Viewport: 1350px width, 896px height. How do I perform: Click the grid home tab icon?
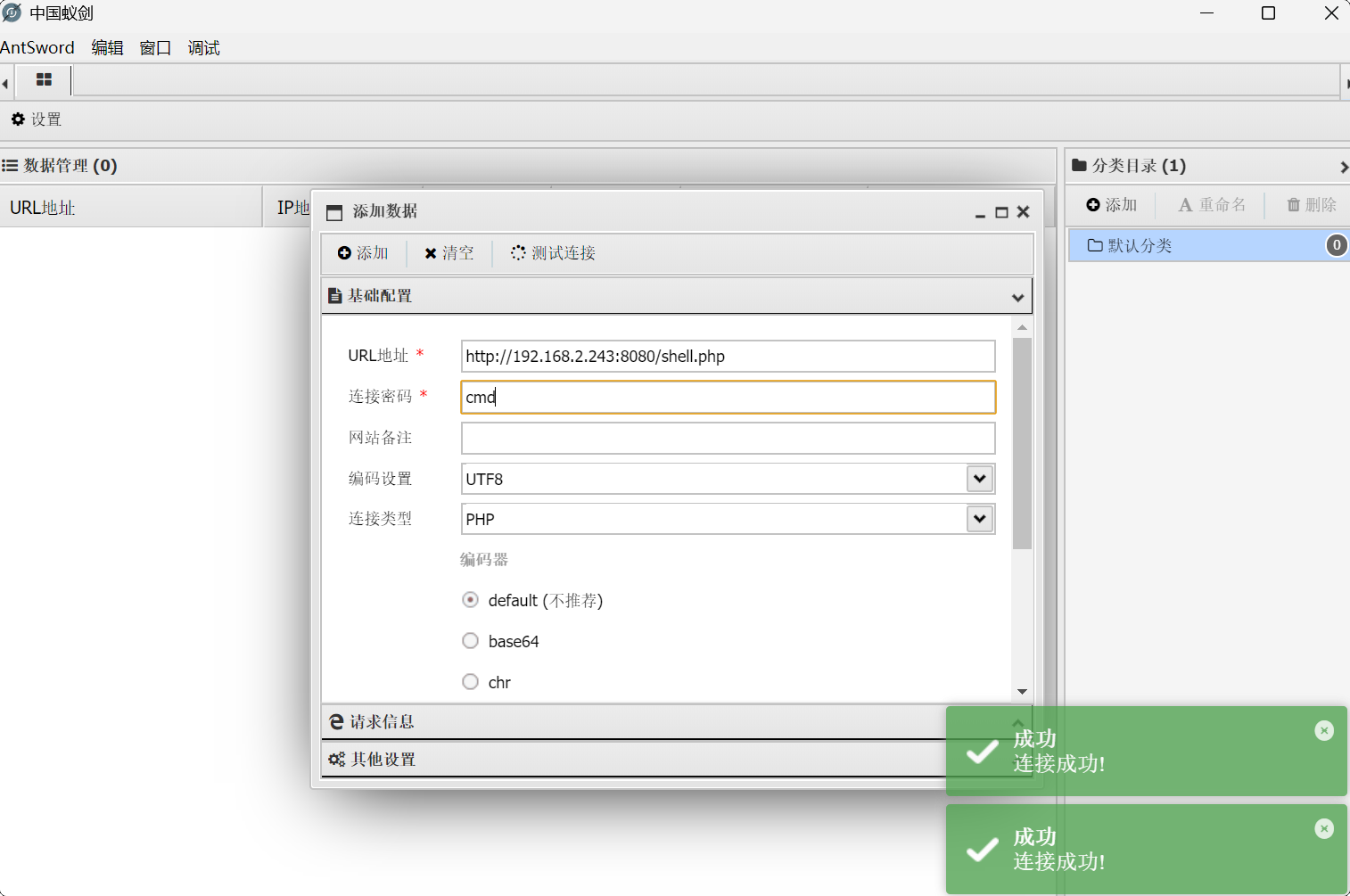(44, 80)
